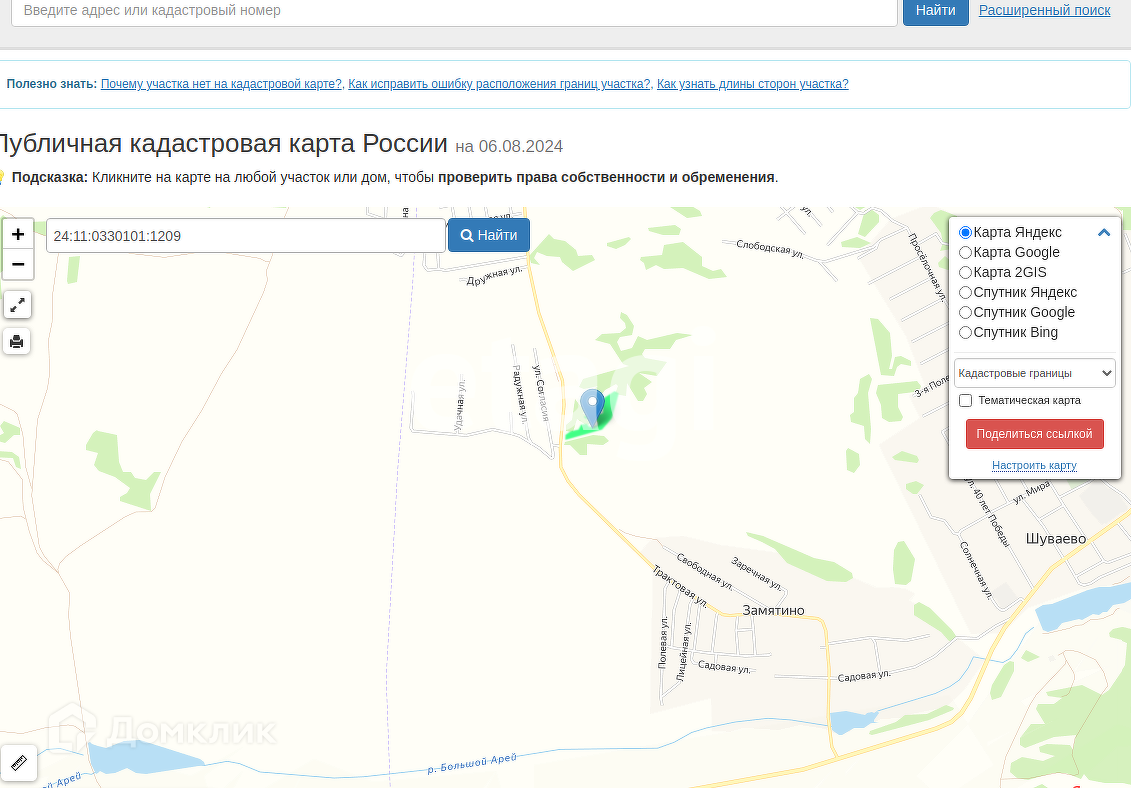Click Солнечная ул. street label
Viewport: 1131px width, 788px height.
tap(976, 570)
